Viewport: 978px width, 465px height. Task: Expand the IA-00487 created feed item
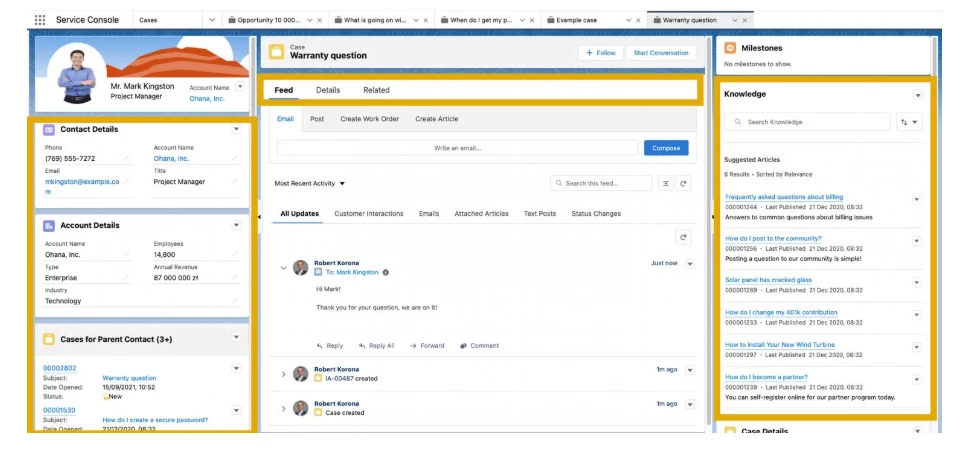[284, 374]
